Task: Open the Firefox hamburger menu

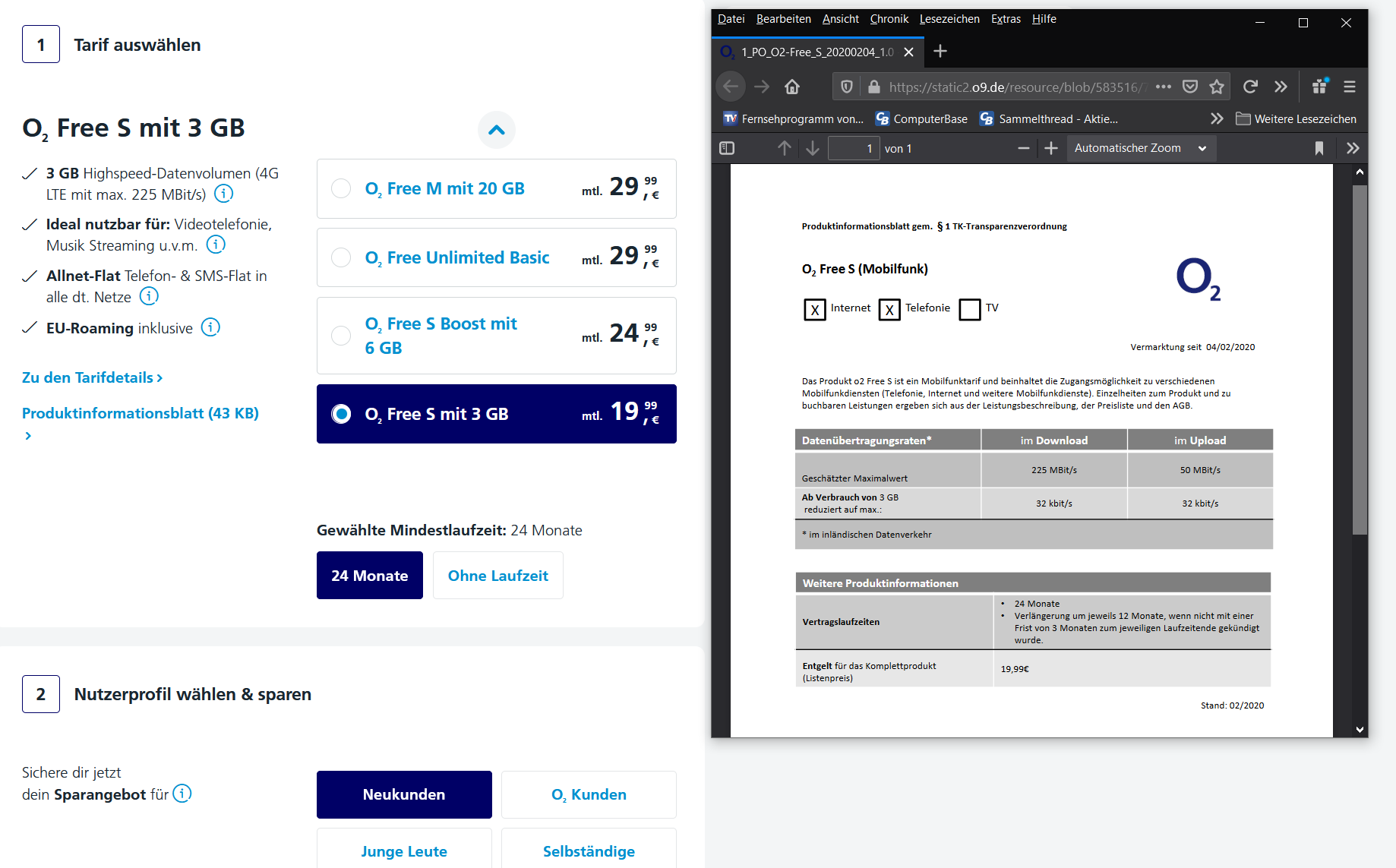Action: pos(1350,87)
